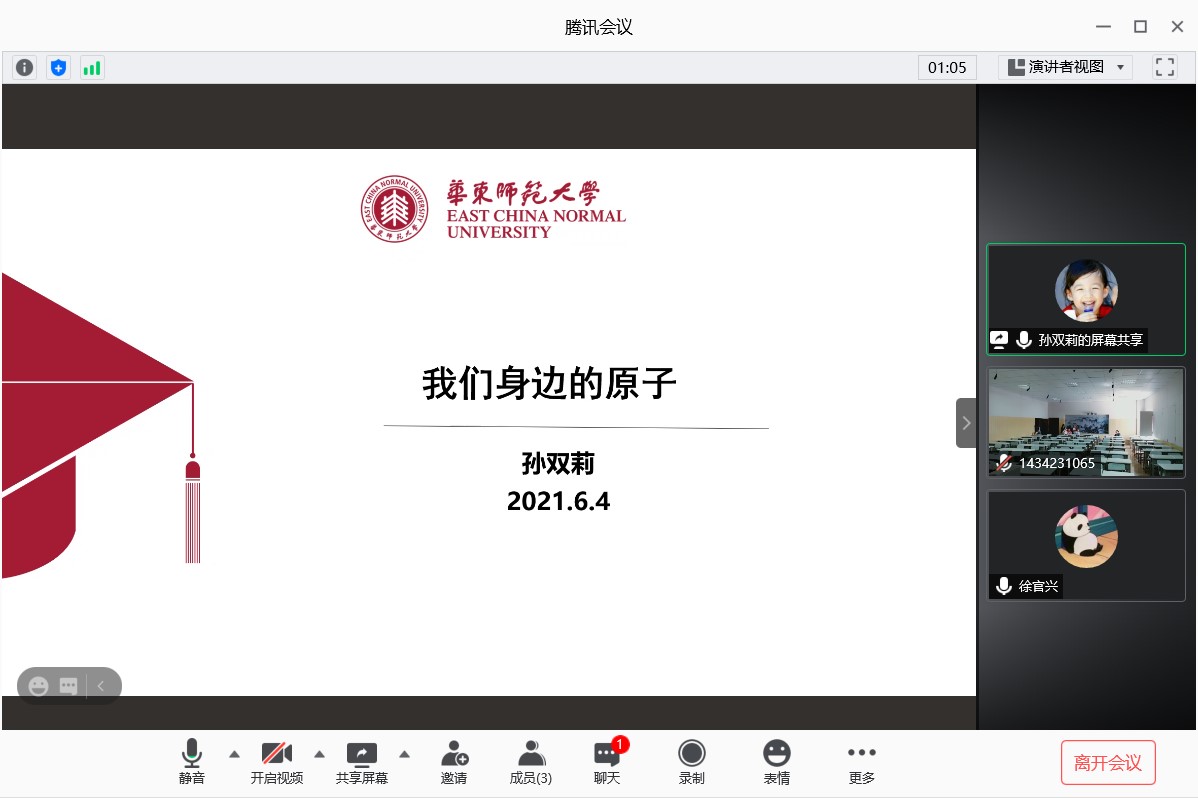Open the meeting info icon

click(25, 68)
